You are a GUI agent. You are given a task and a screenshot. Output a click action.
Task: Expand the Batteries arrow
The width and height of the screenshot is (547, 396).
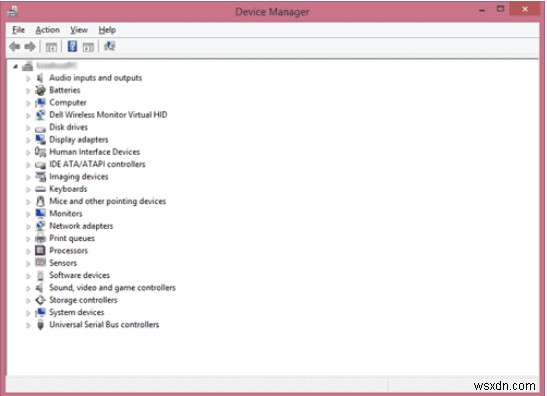coord(28,91)
